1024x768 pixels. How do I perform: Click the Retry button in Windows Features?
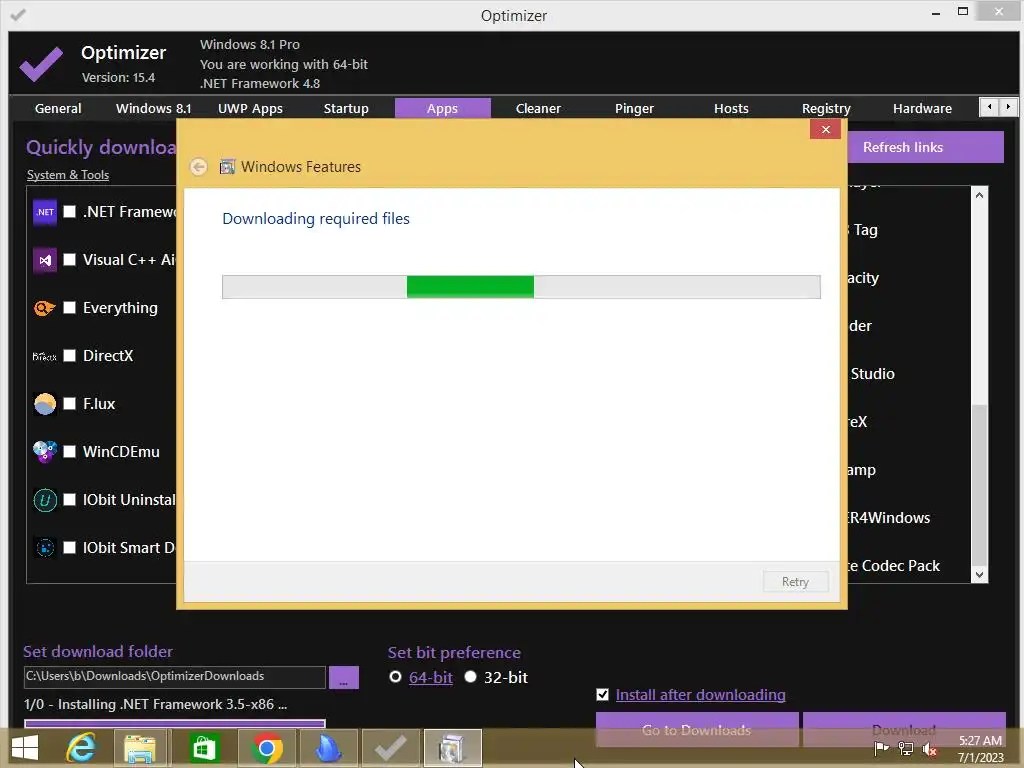(795, 582)
